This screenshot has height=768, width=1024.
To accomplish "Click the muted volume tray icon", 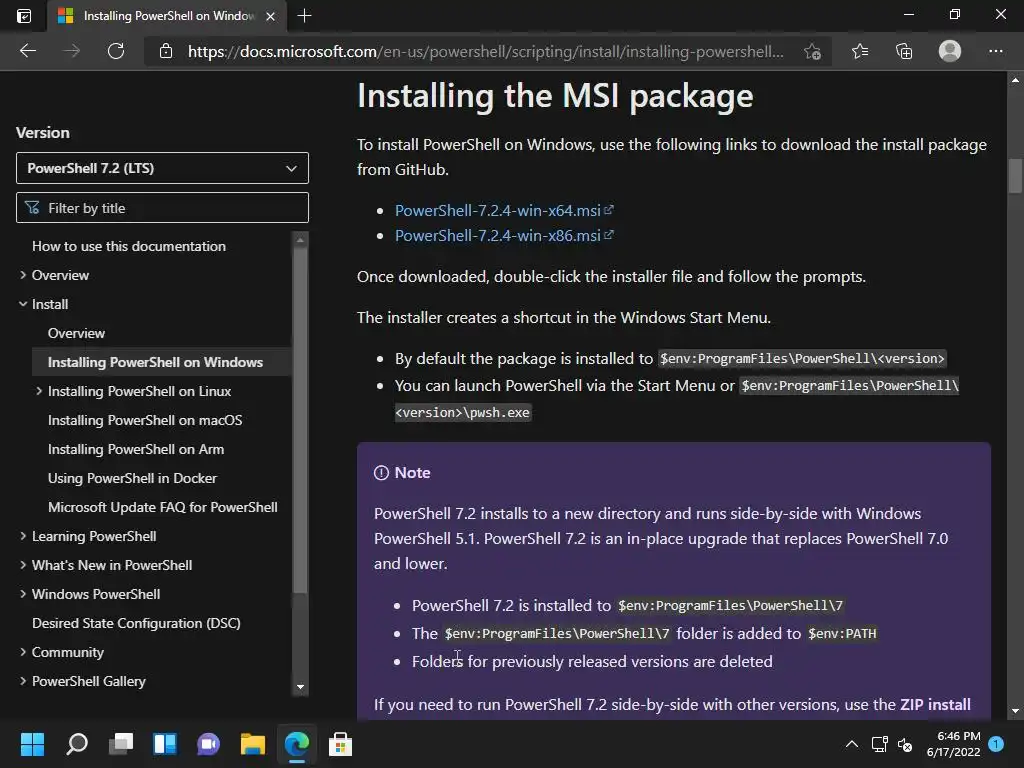I will pos(905,744).
